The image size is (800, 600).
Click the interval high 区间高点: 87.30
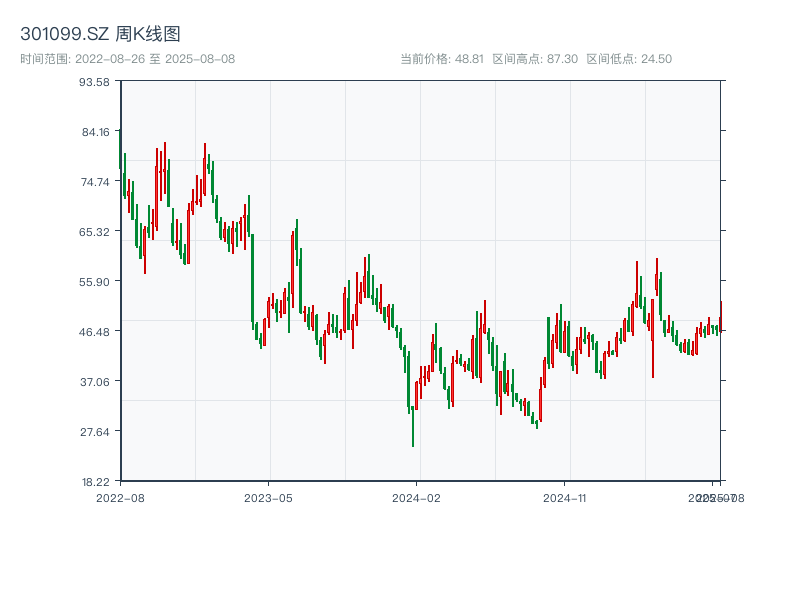(x=535, y=59)
